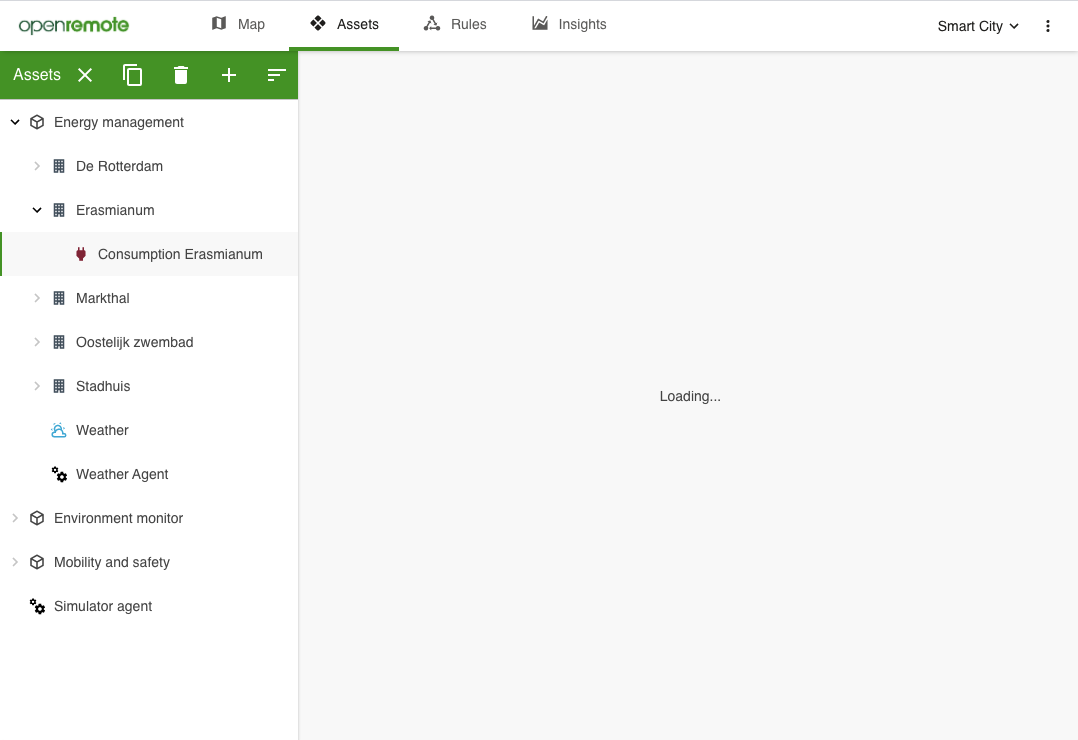1078x740 pixels.
Task: Add a new asset with plus icon
Action: click(x=229, y=75)
